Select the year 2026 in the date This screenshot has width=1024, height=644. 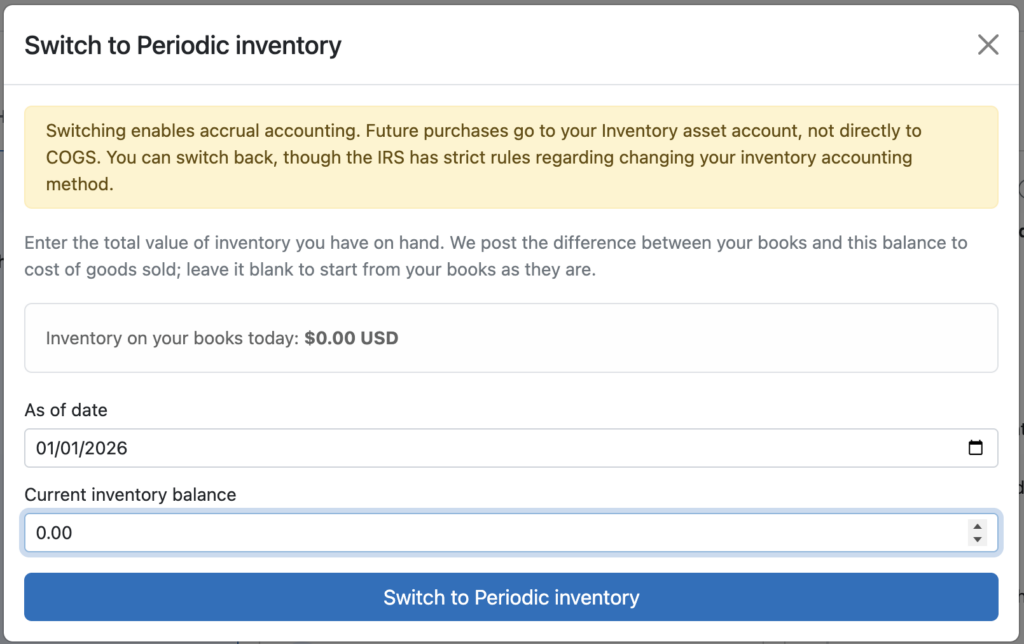point(105,448)
